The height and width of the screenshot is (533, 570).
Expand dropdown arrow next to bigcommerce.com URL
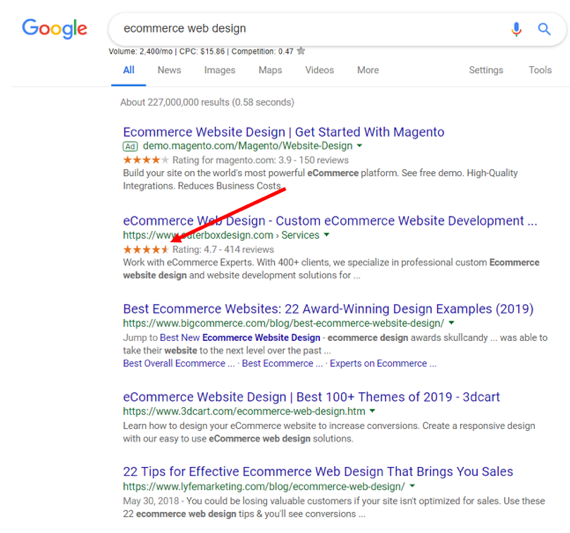[451, 323]
